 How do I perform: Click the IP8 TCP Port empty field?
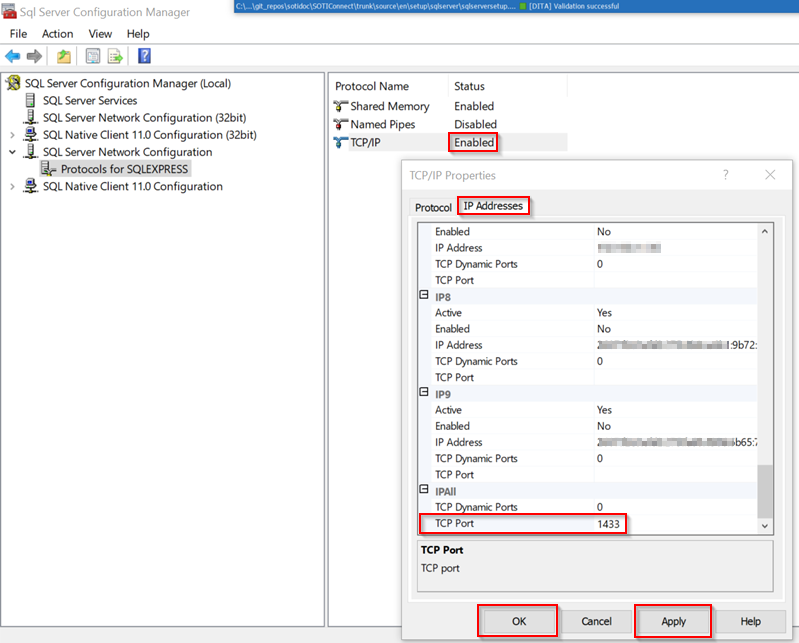pyautogui.click(x=675, y=378)
